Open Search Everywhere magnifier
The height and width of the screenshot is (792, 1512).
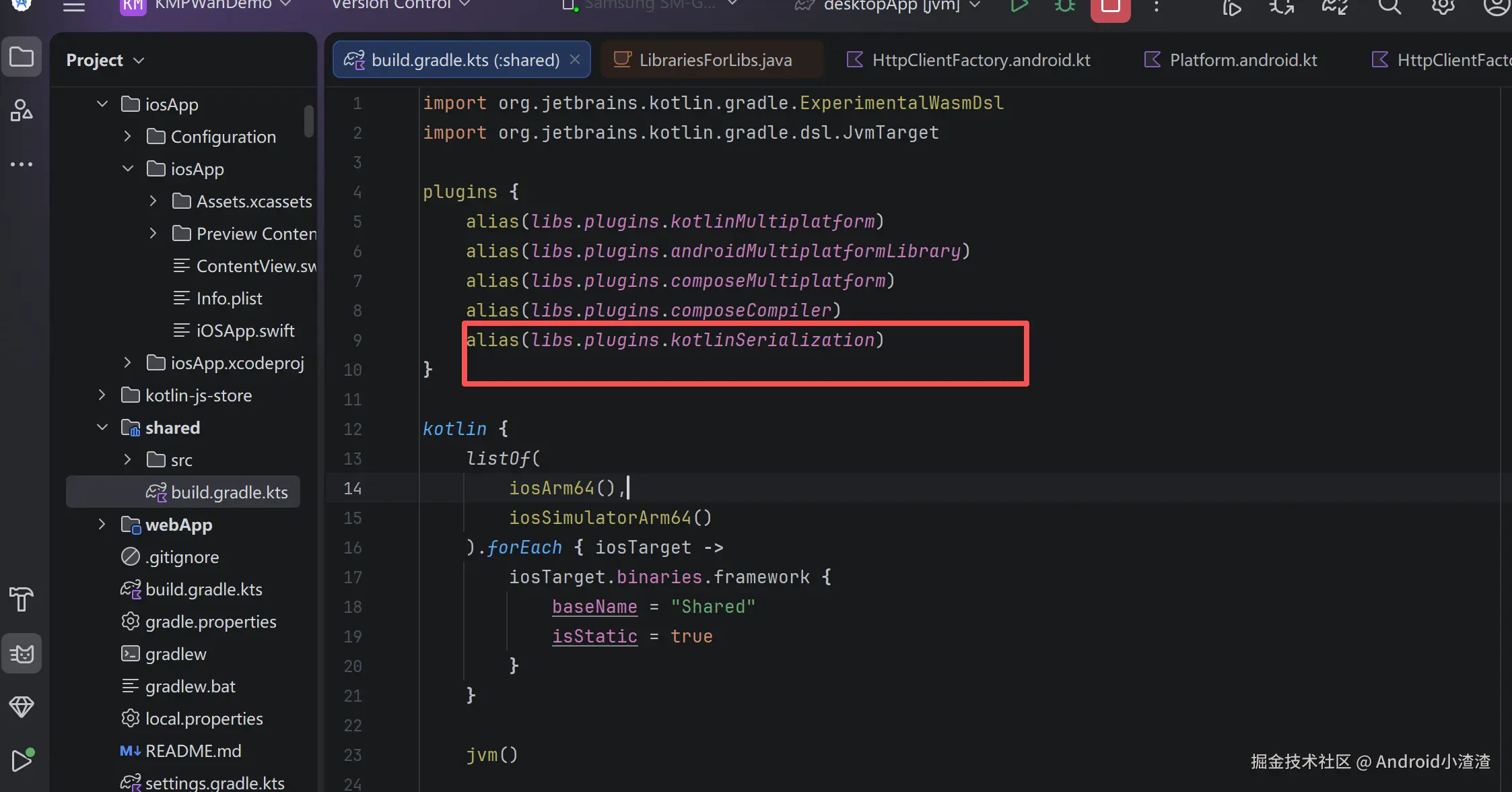coord(1389,7)
